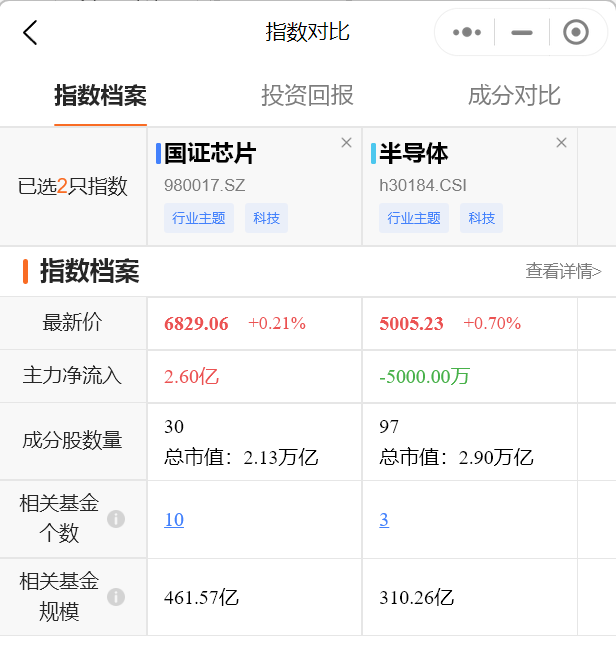Image resolution: width=616 pixels, height=649 pixels.
Task: Select latest price 5005.23
Action: [x=411, y=324]
